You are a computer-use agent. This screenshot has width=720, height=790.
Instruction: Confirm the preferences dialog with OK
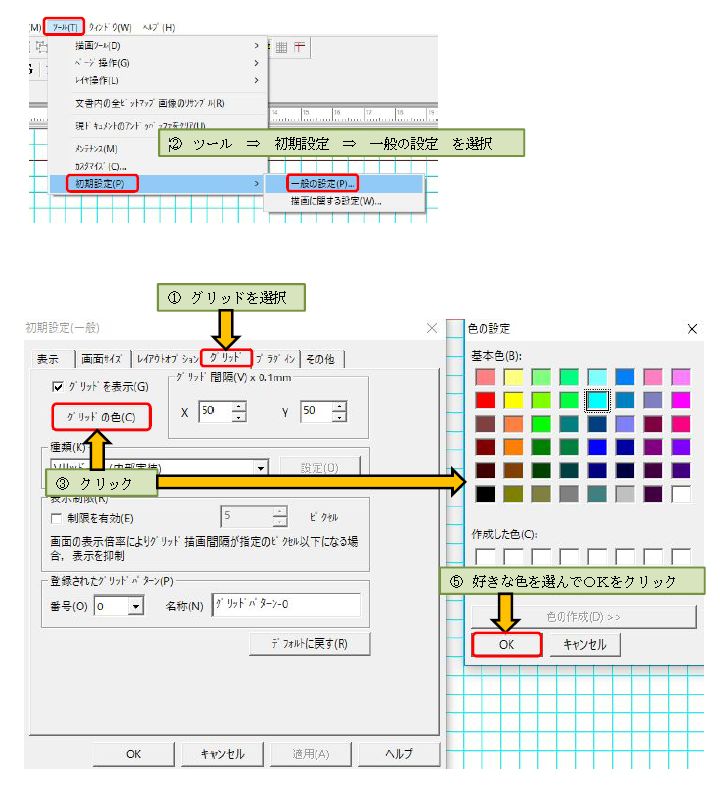tap(134, 754)
